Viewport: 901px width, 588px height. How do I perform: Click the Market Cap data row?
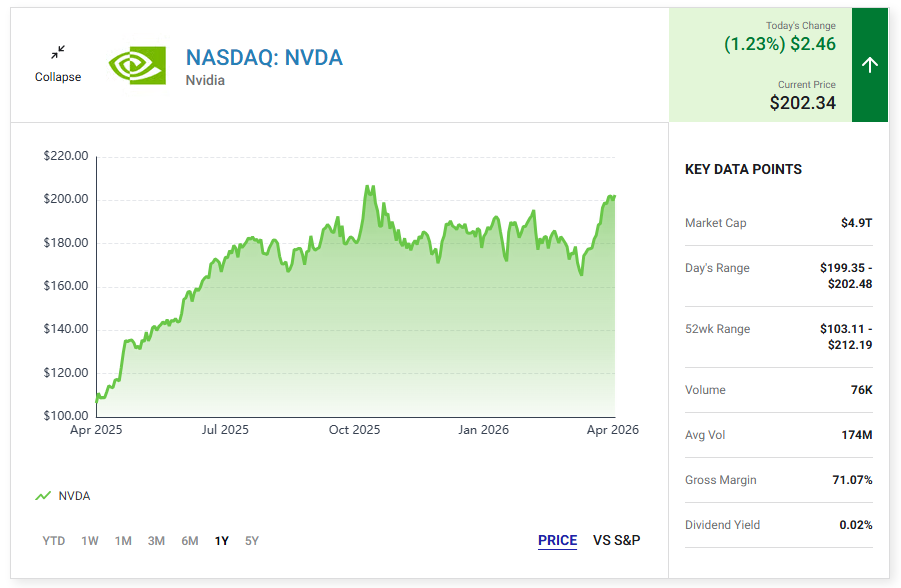click(779, 223)
